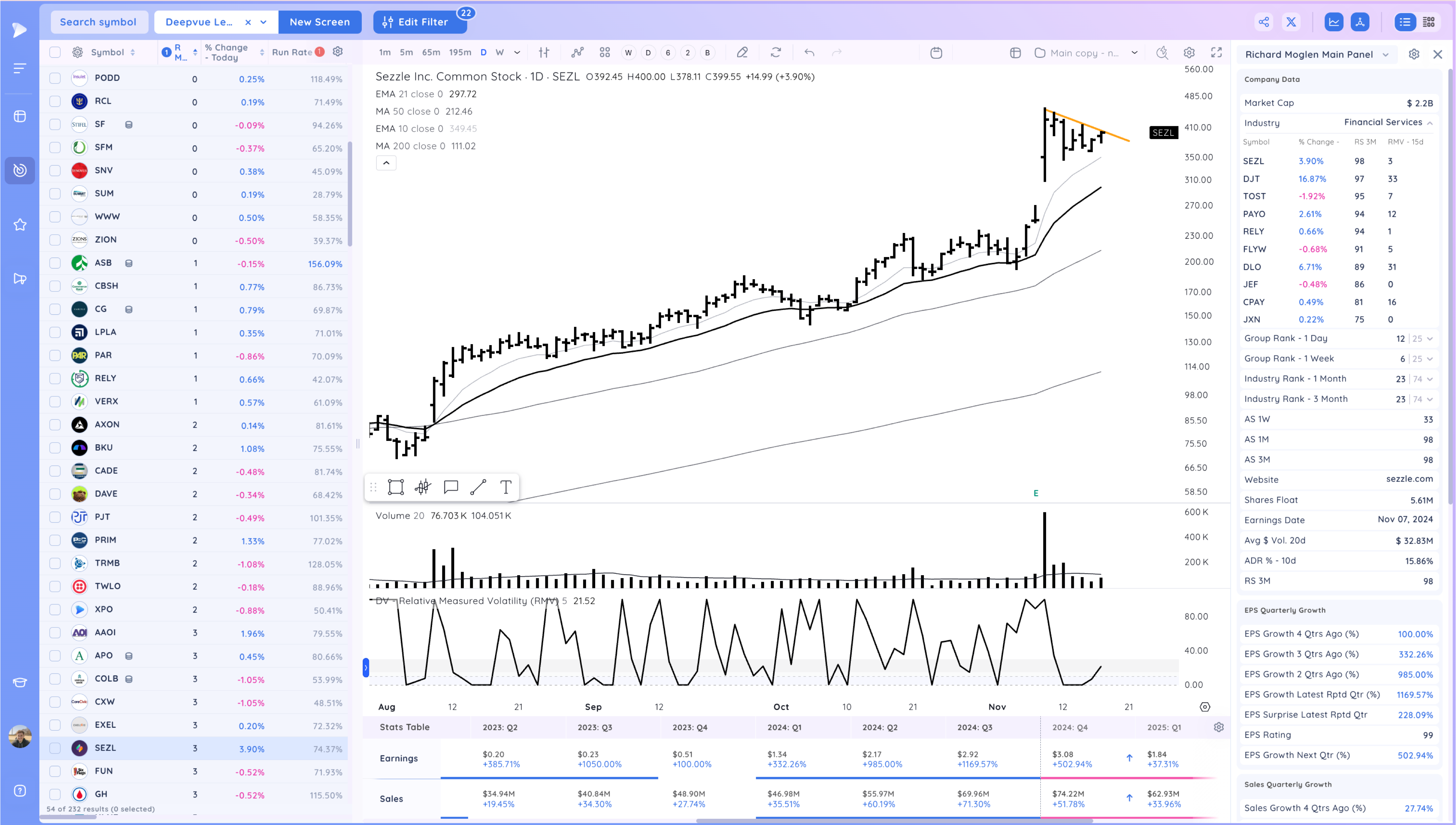
Task: Open the calendar date icon
Action: [936, 53]
